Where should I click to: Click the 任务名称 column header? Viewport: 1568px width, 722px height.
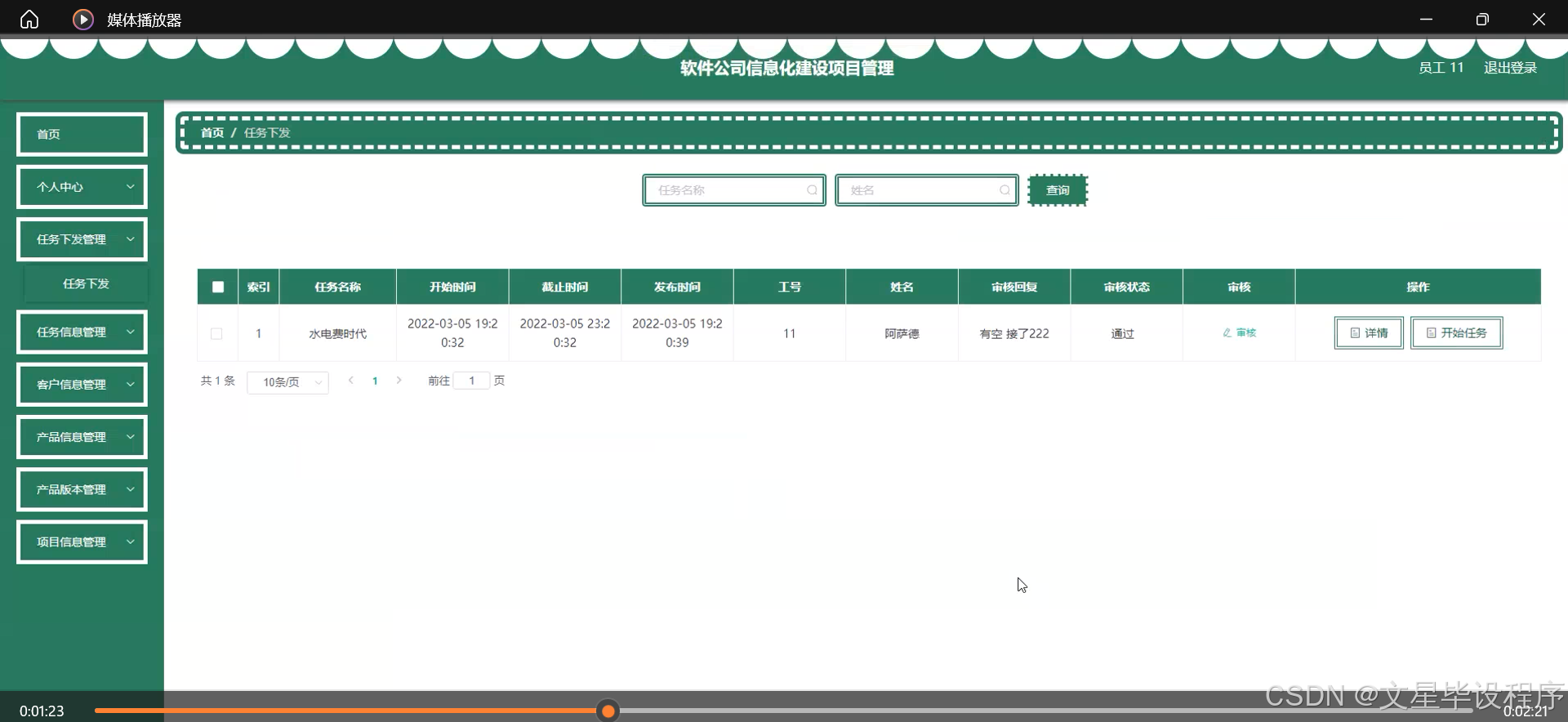click(338, 287)
